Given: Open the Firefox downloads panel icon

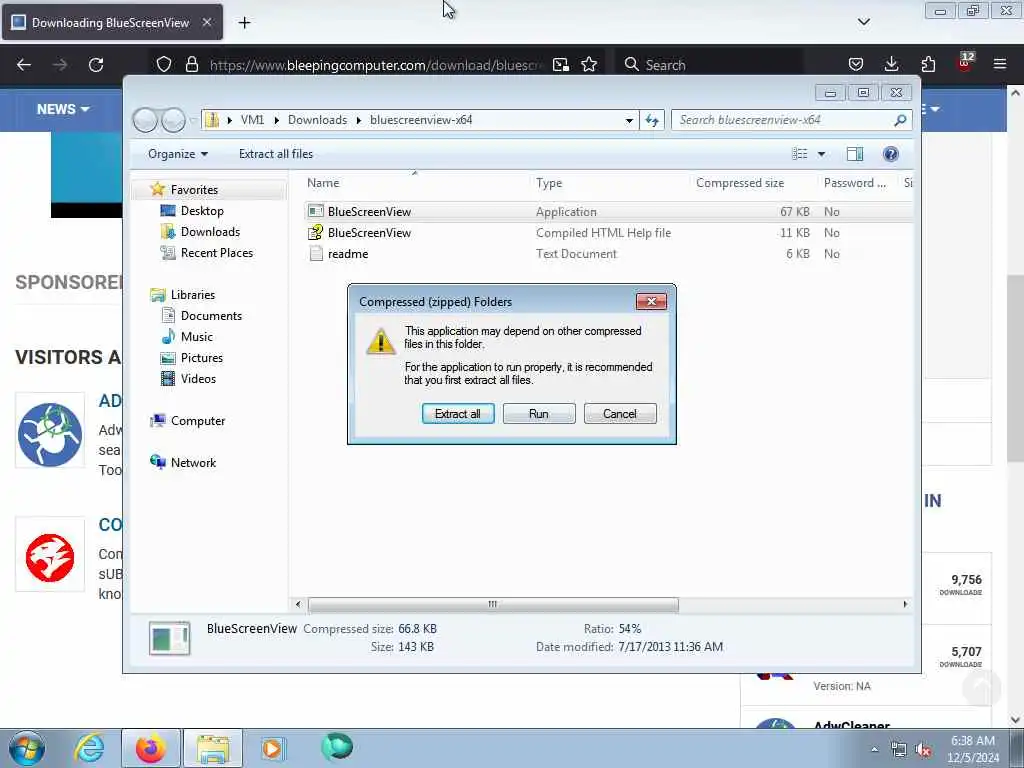Looking at the screenshot, I should (x=891, y=64).
